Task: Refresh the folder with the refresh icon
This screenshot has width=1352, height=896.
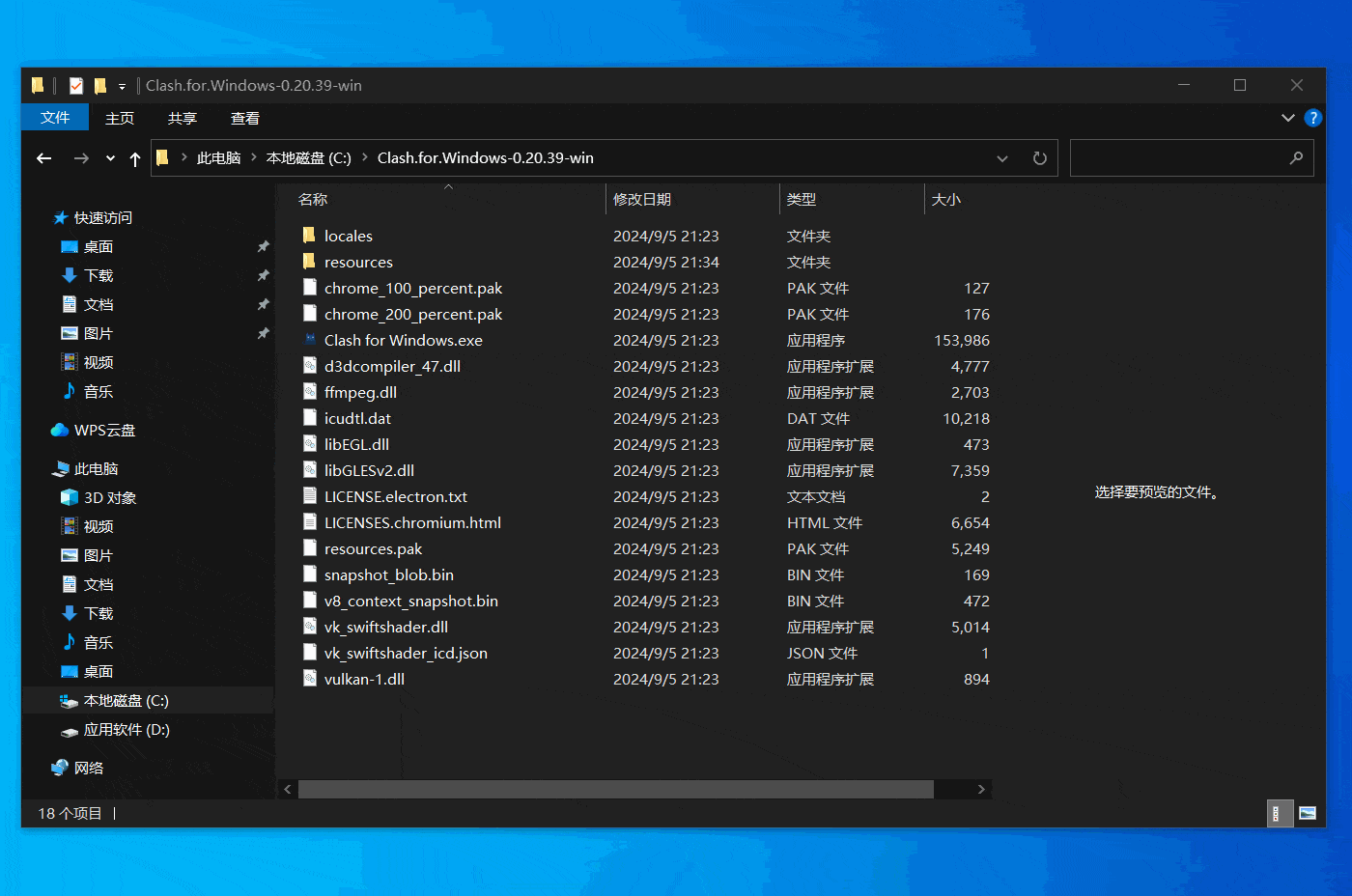Action: [x=1039, y=157]
